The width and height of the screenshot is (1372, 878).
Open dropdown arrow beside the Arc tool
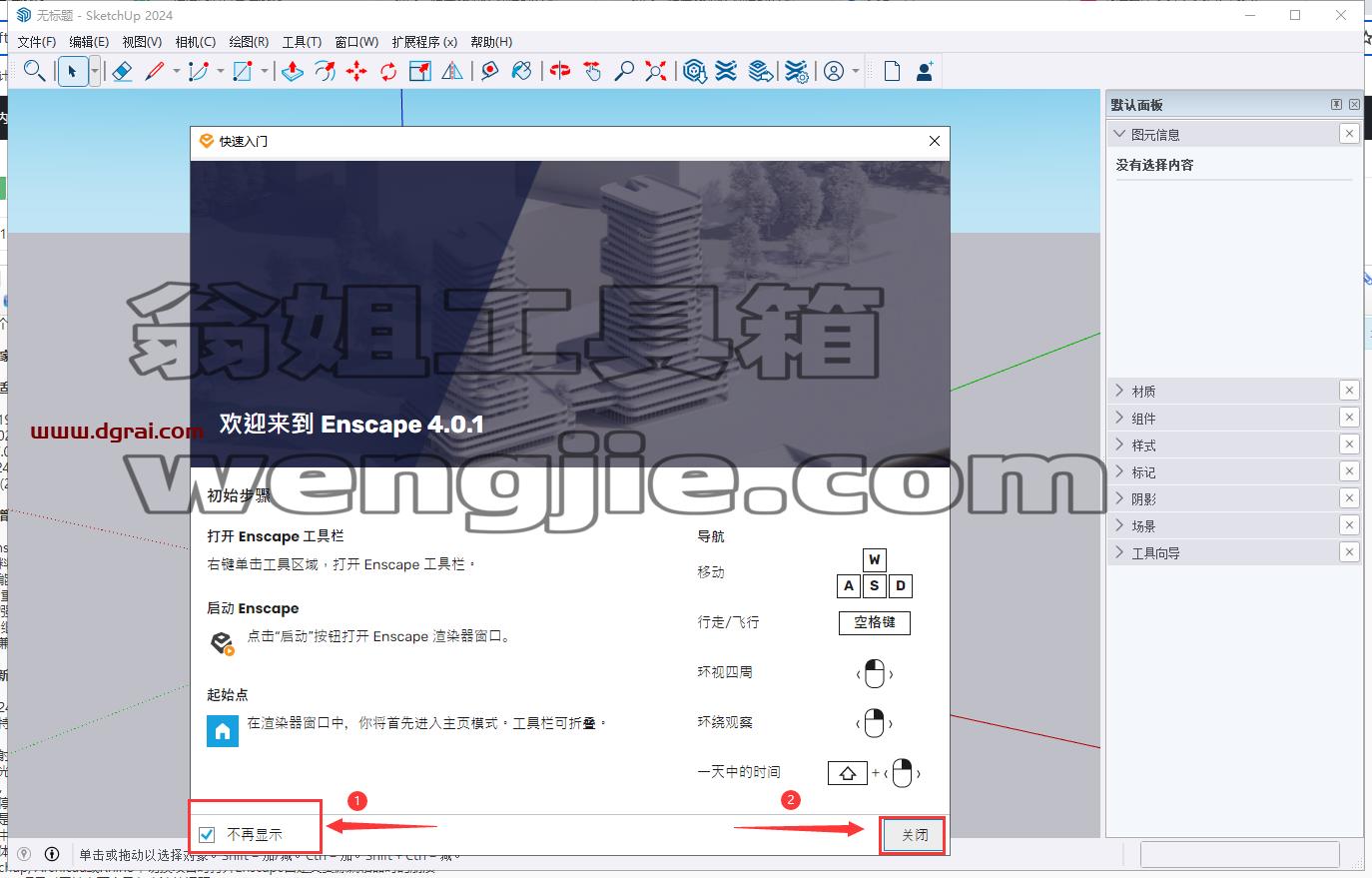click(x=221, y=71)
